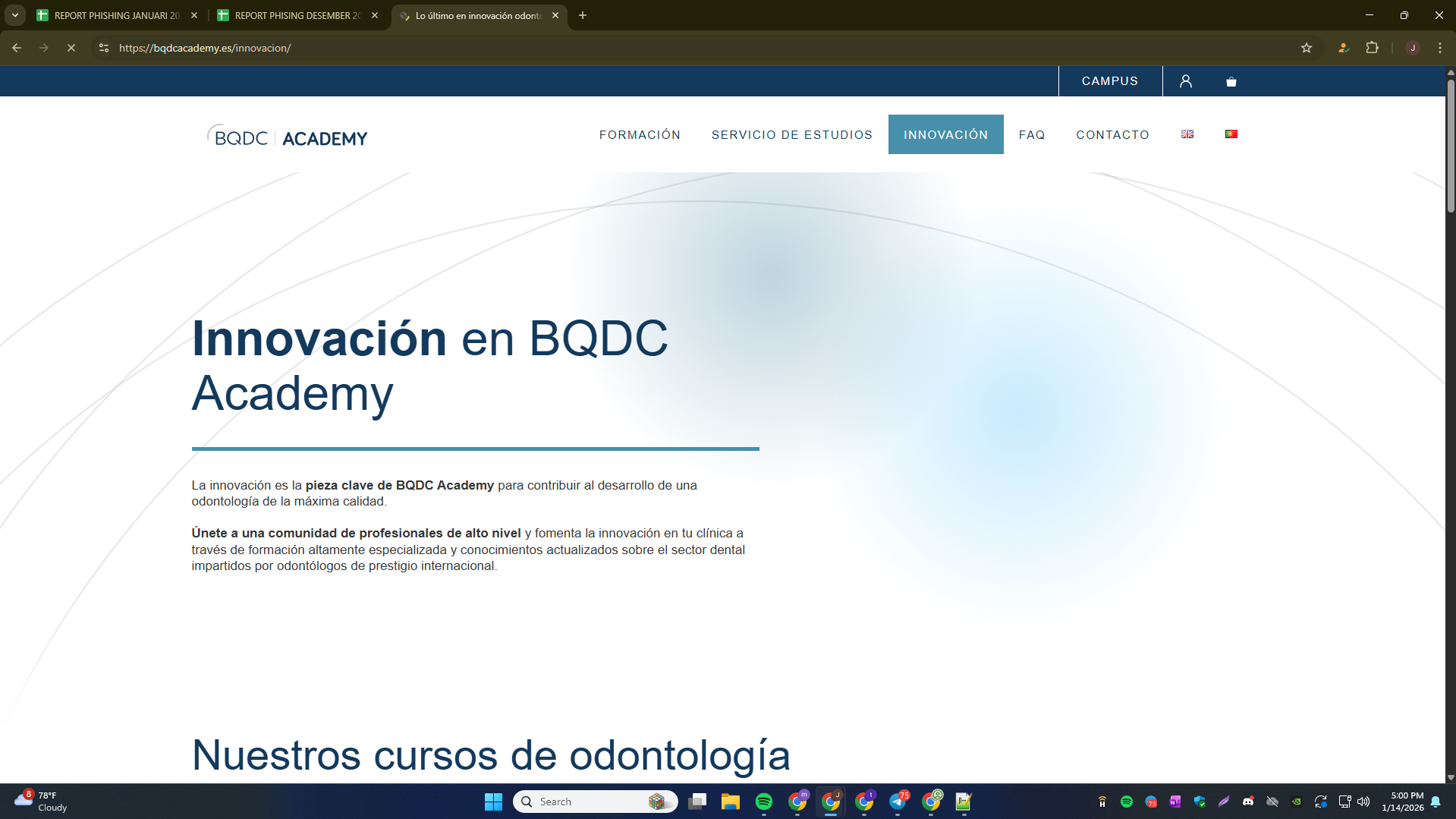Click the BQDC Academy logo
Image resolution: width=1456 pixels, height=819 pixels.
(x=288, y=137)
